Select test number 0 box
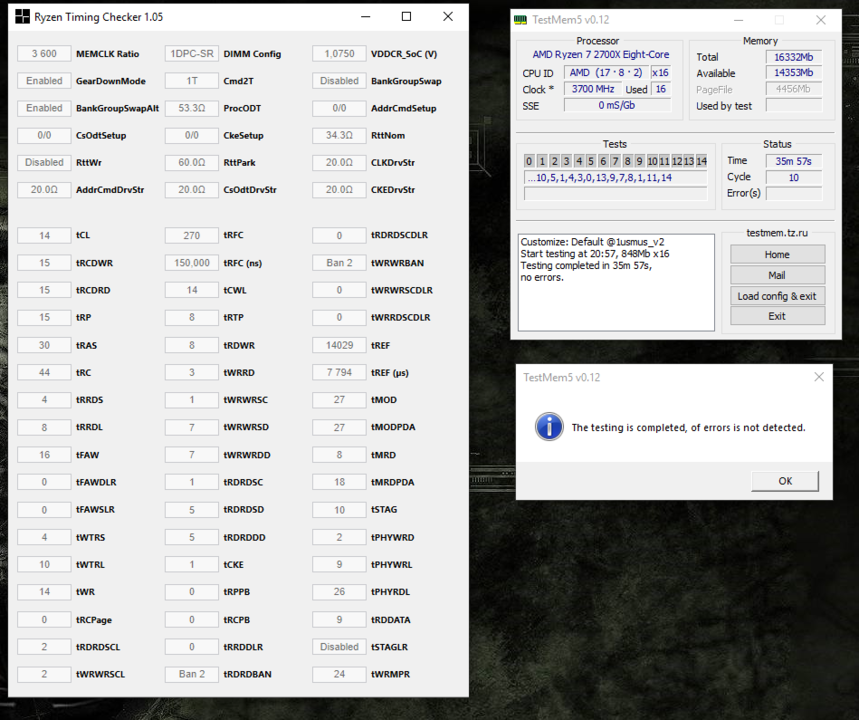859x720 pixels. [x=529, y=161]
